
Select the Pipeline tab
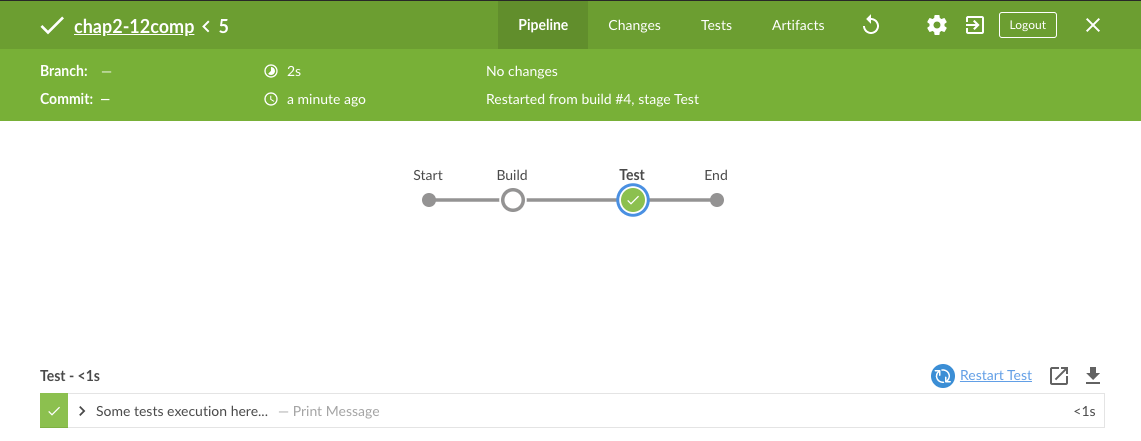(x=543, y=25)
